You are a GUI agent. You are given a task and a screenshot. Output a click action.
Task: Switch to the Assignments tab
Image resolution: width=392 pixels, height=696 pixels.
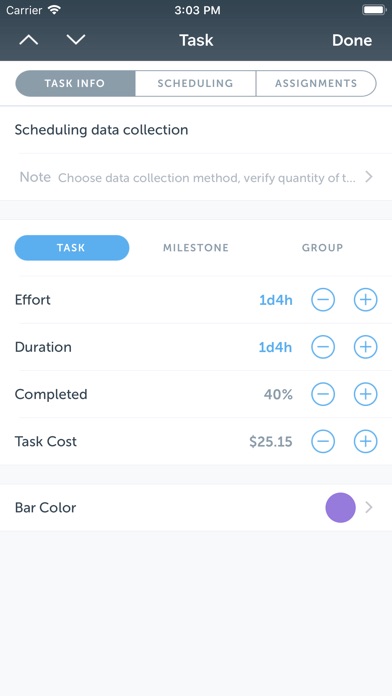pos(316,83)
